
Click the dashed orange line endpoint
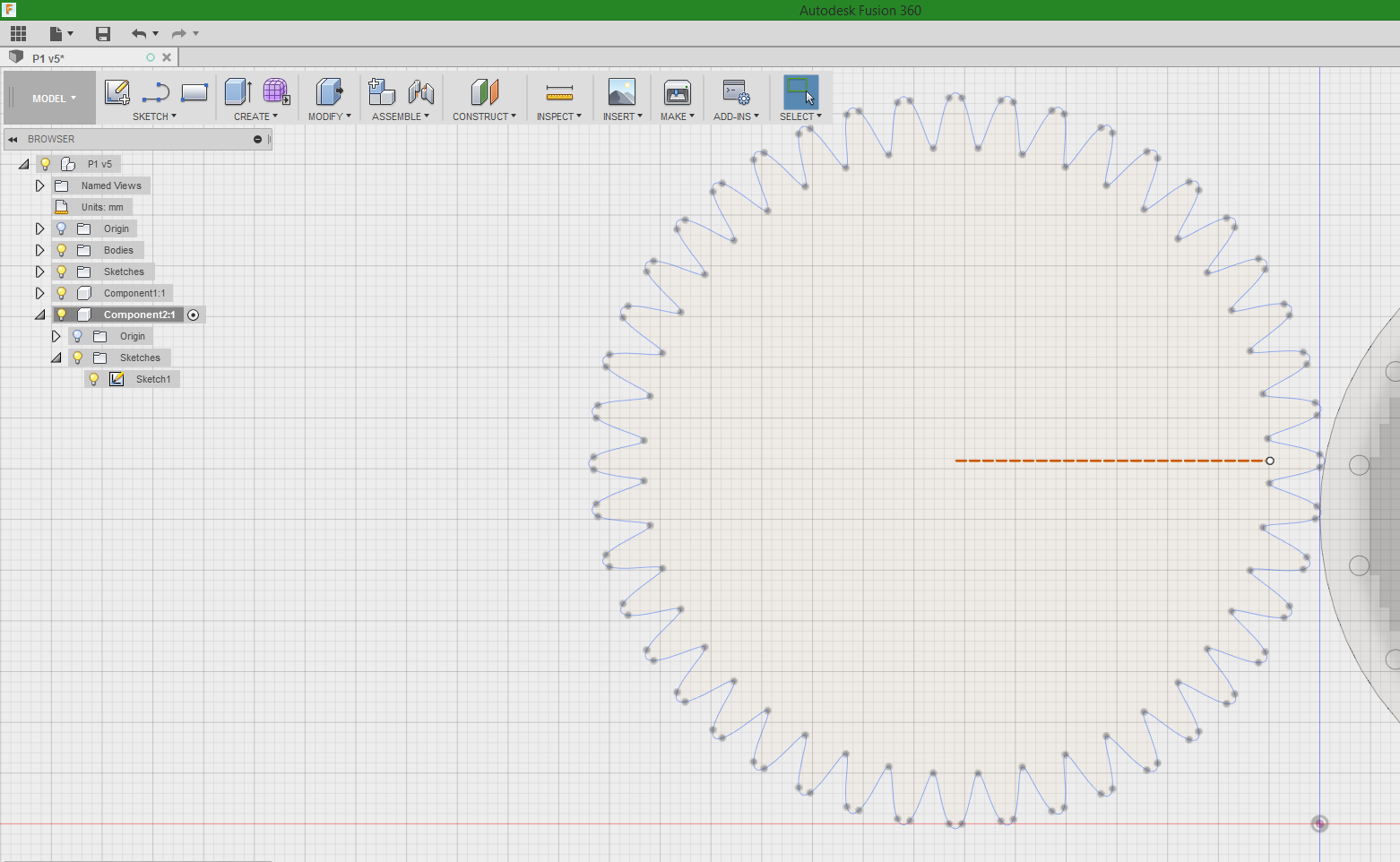pos(1270,461)
